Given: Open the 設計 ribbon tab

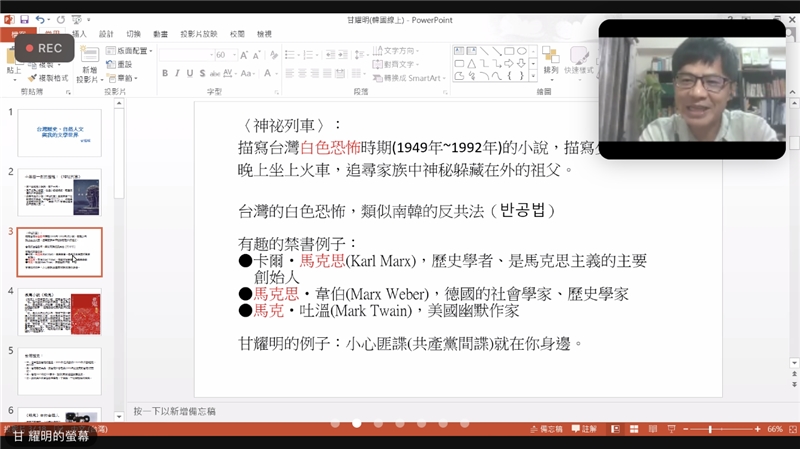Looking at the screenshot, I should [x=106, y=34].
